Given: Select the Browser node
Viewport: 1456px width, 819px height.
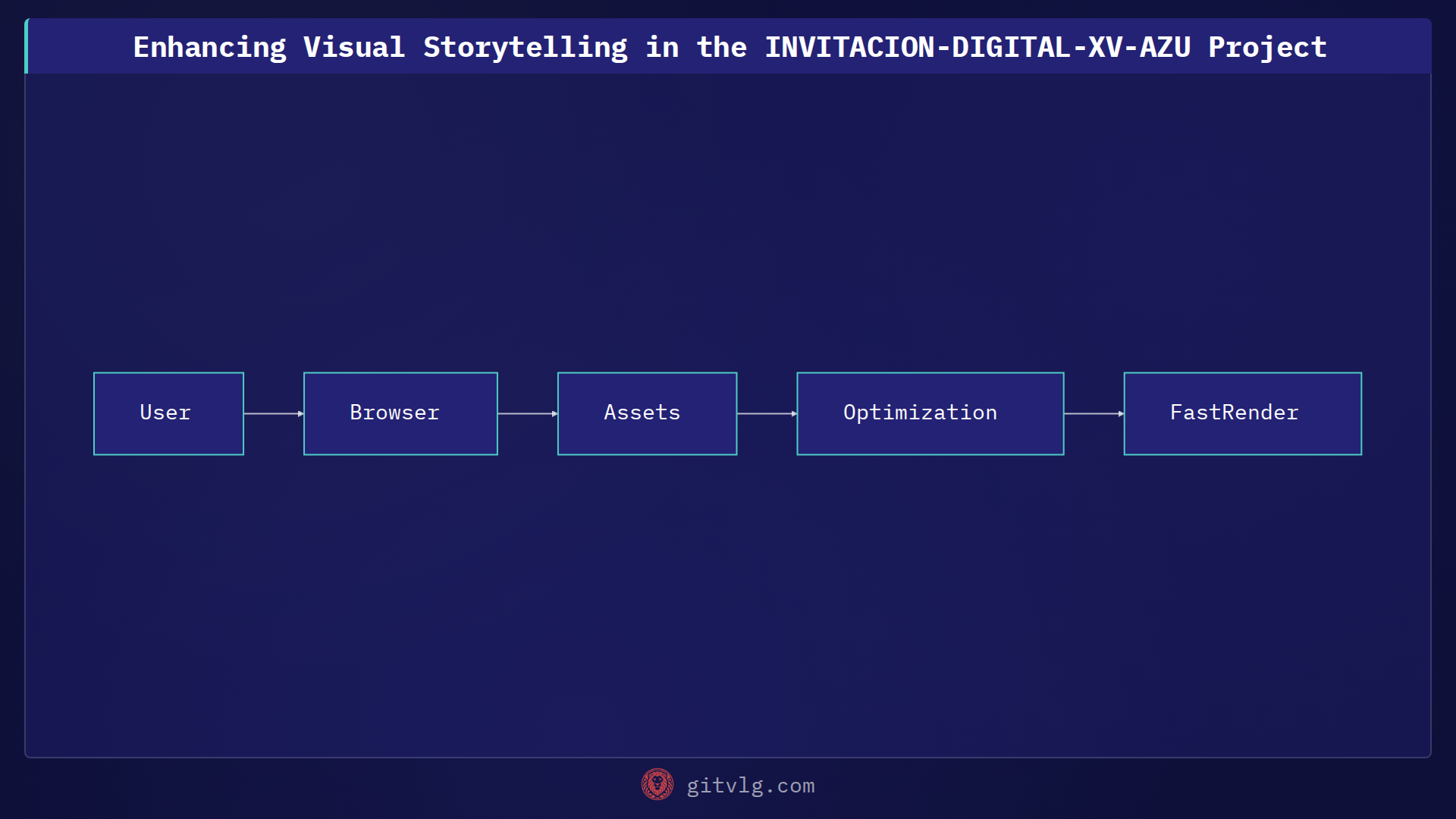Looking at the screenshot, I should point(400,413).
